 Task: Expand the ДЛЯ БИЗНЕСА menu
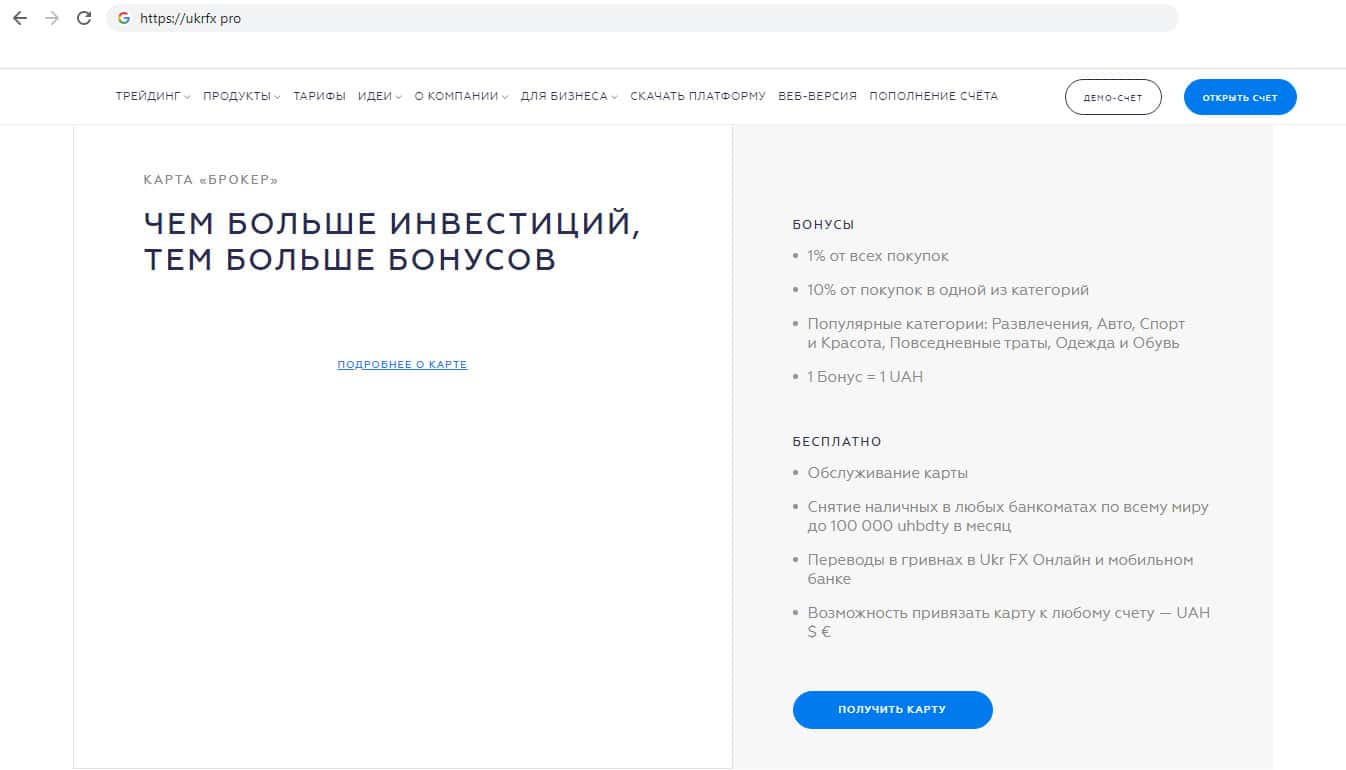pyautogui.click(x=569, y=96)
